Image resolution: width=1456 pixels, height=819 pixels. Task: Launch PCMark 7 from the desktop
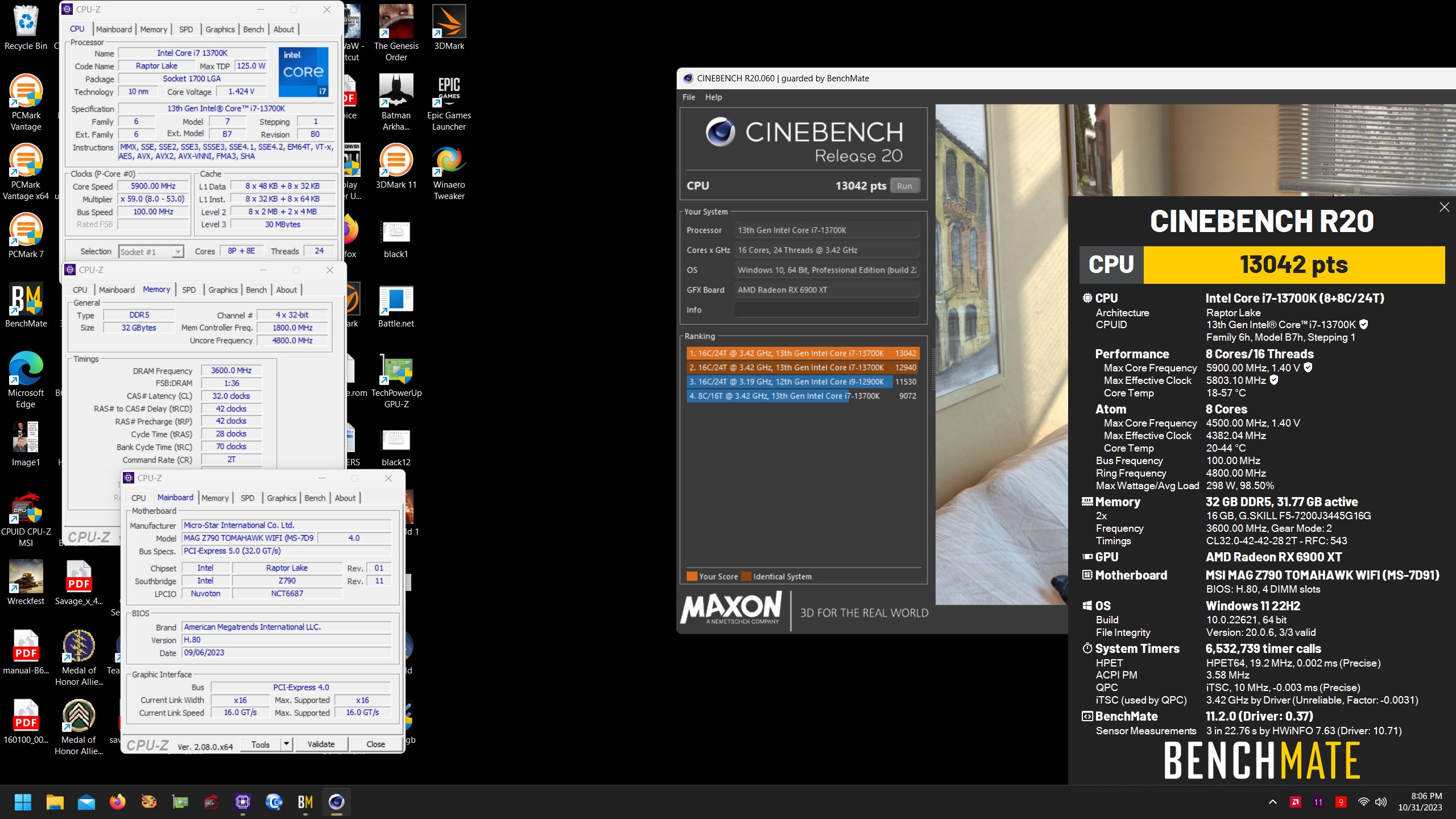pyautogui.click(x=26, y=235)
